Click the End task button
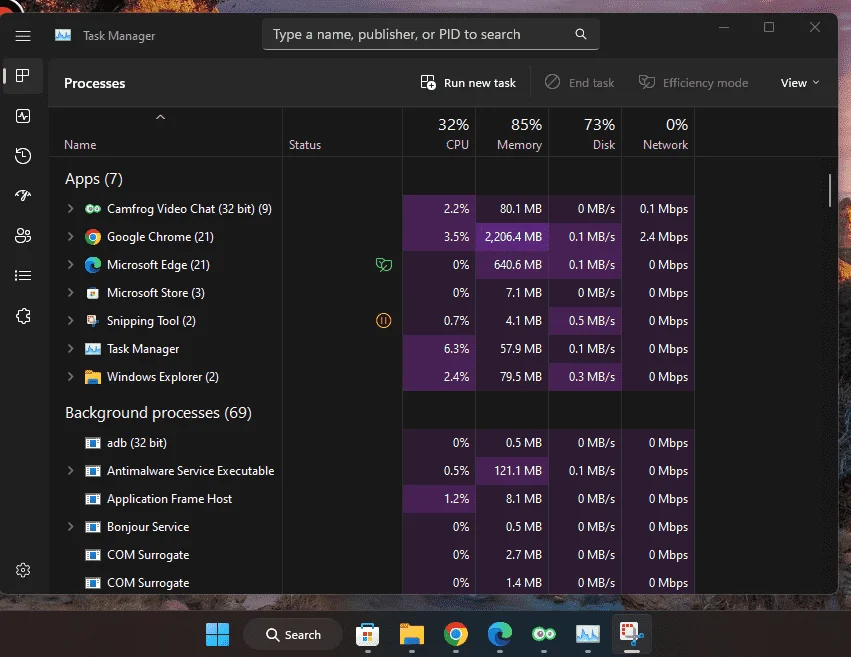The height and width of the screenshot is (657, 851). (x=579, y=83)
